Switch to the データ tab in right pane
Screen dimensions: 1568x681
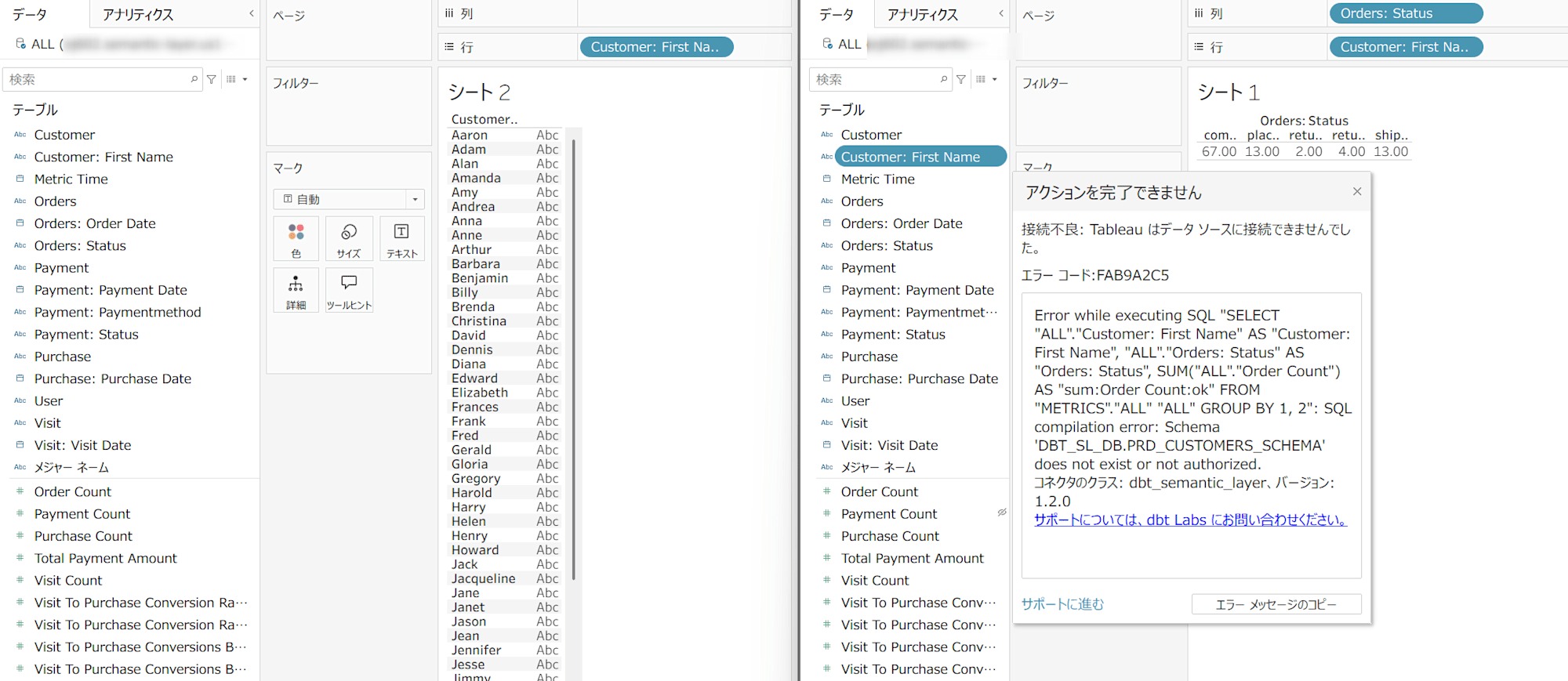[836, 14]
